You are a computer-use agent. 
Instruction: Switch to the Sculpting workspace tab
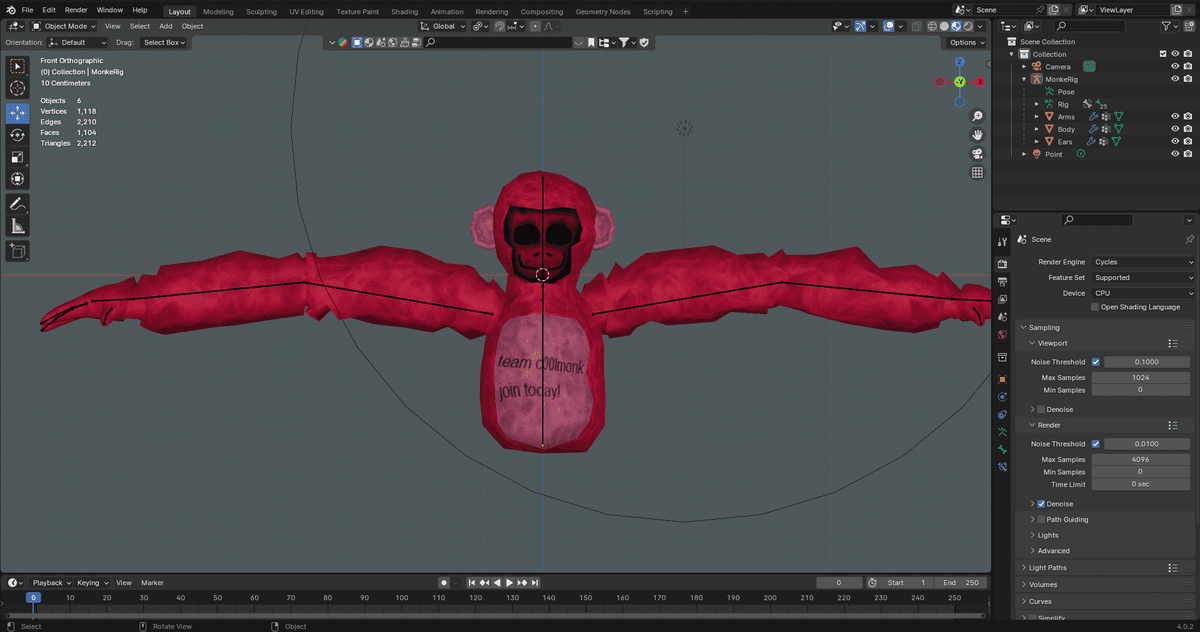coord(261,12)
